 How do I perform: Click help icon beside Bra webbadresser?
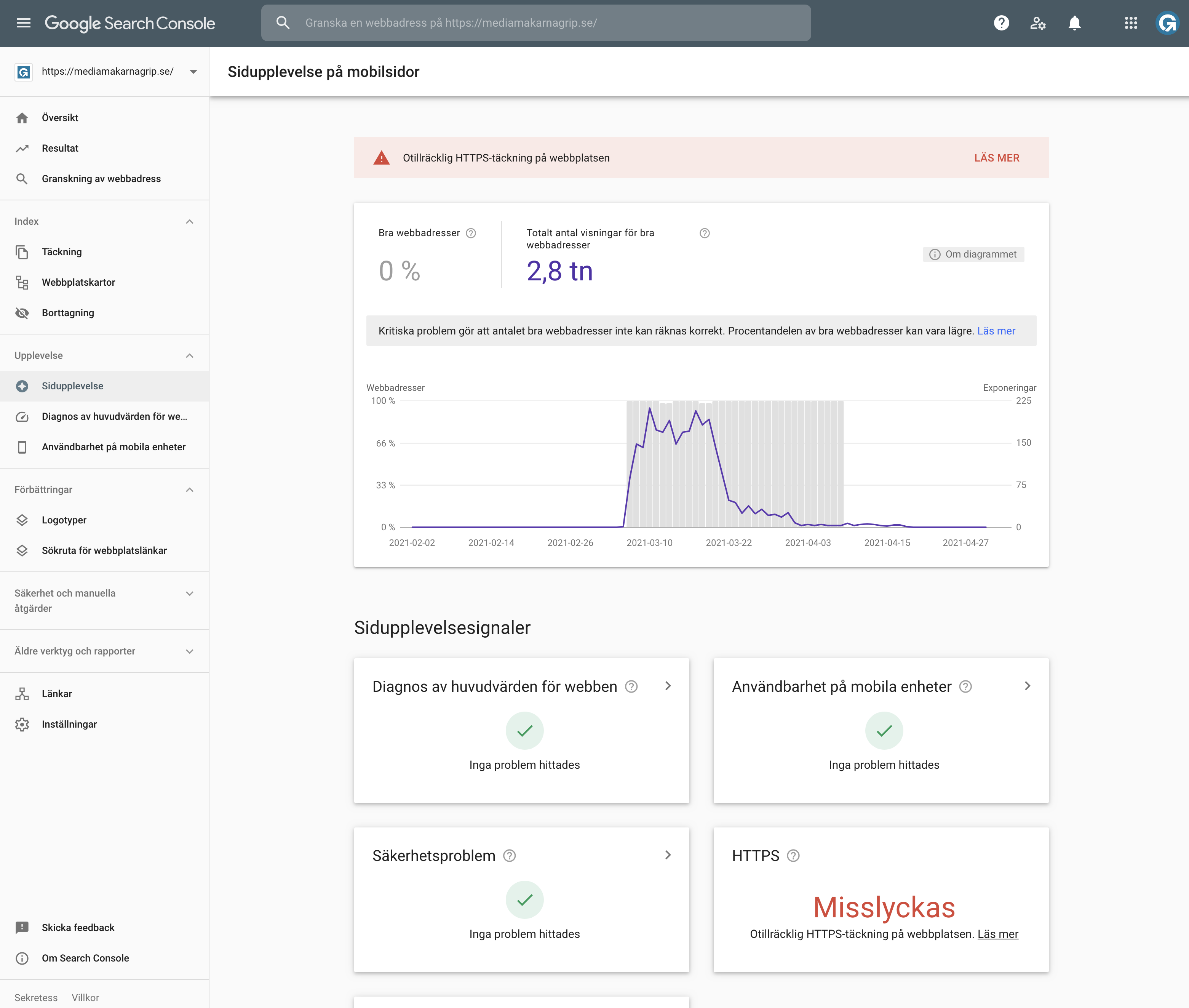pos(471,233)
